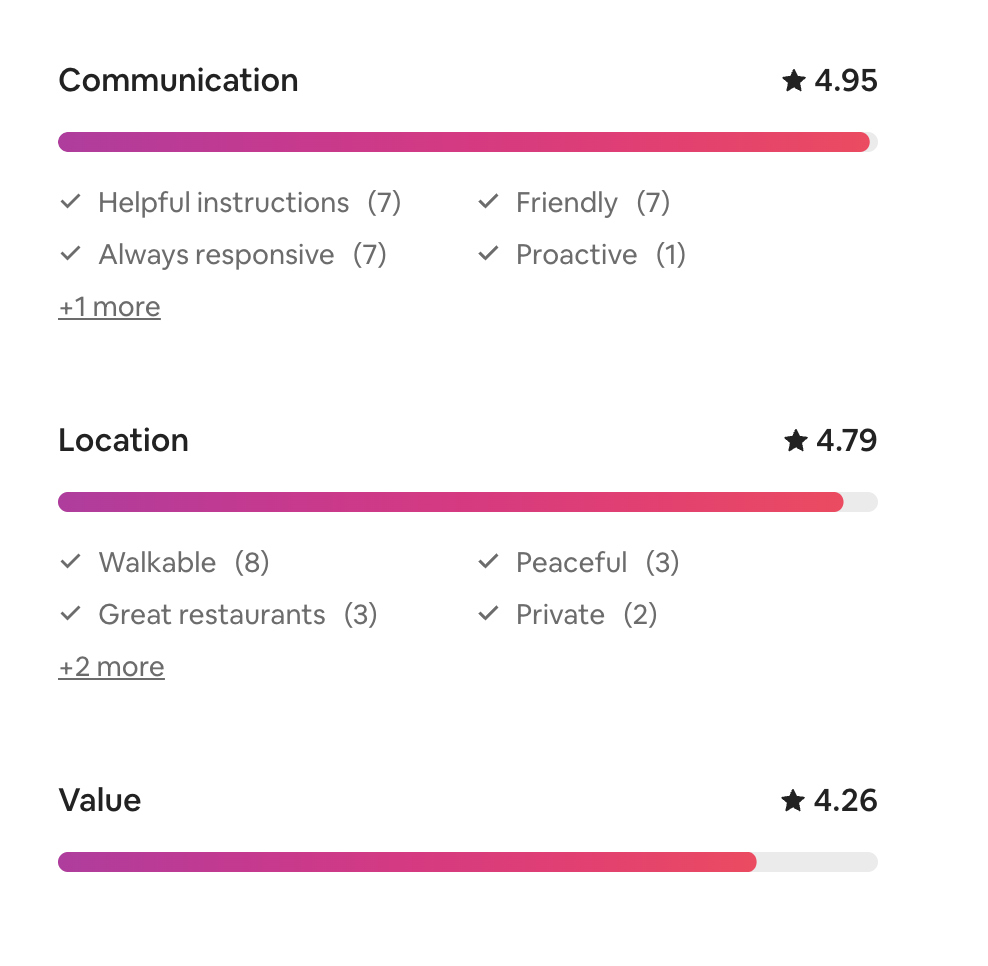Screen dimensions: 988x966
Task: Click the Communication rating bar
Action: click(x=467, y=142)
